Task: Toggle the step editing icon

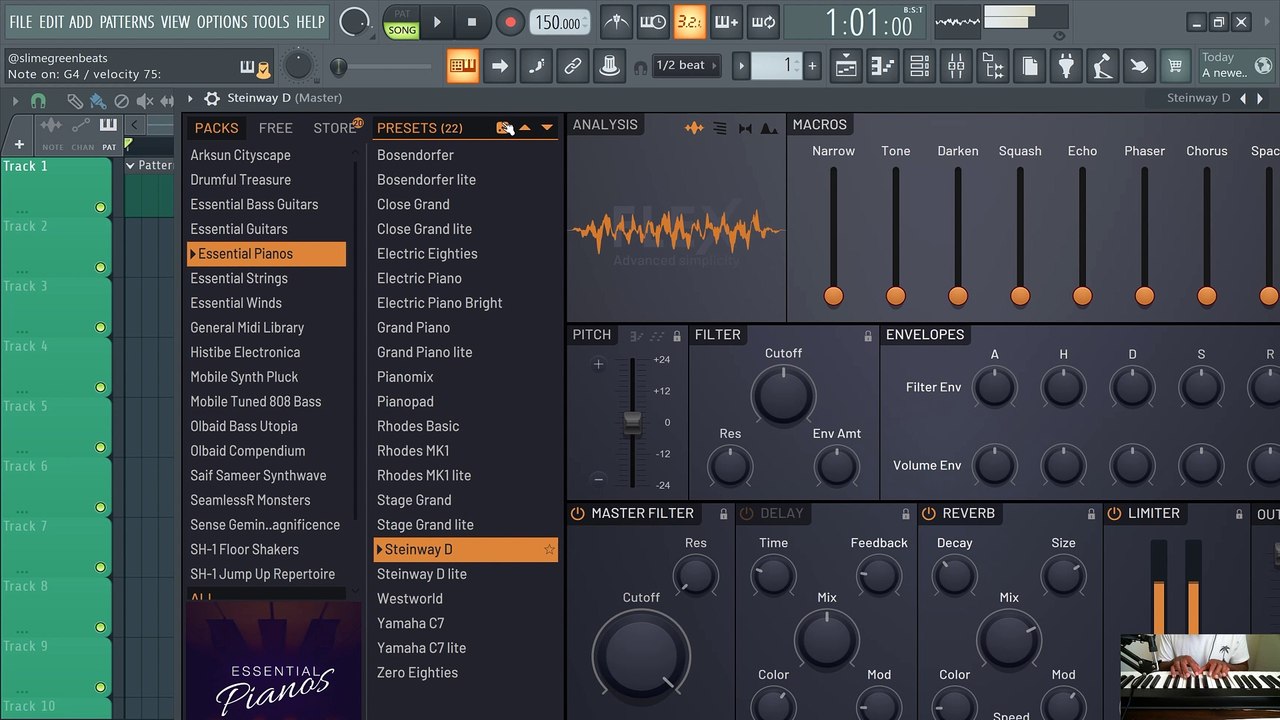Action: click(x=536, y=67)
